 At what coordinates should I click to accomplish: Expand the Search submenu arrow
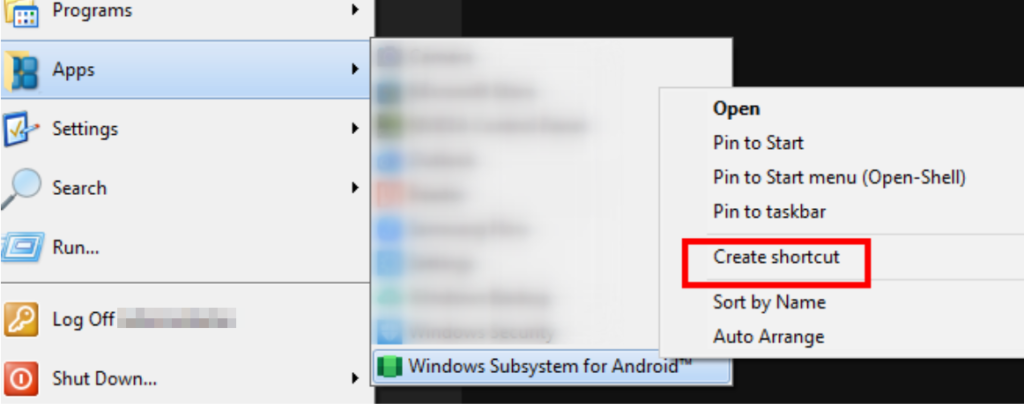click(355, 188)
